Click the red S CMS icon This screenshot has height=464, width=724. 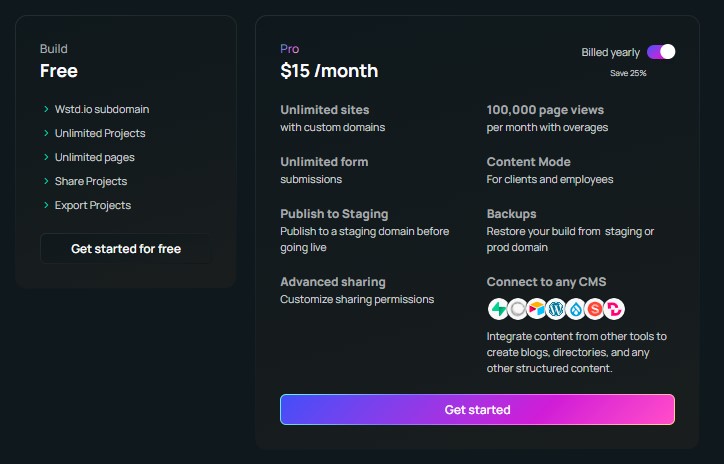(595, 309)
